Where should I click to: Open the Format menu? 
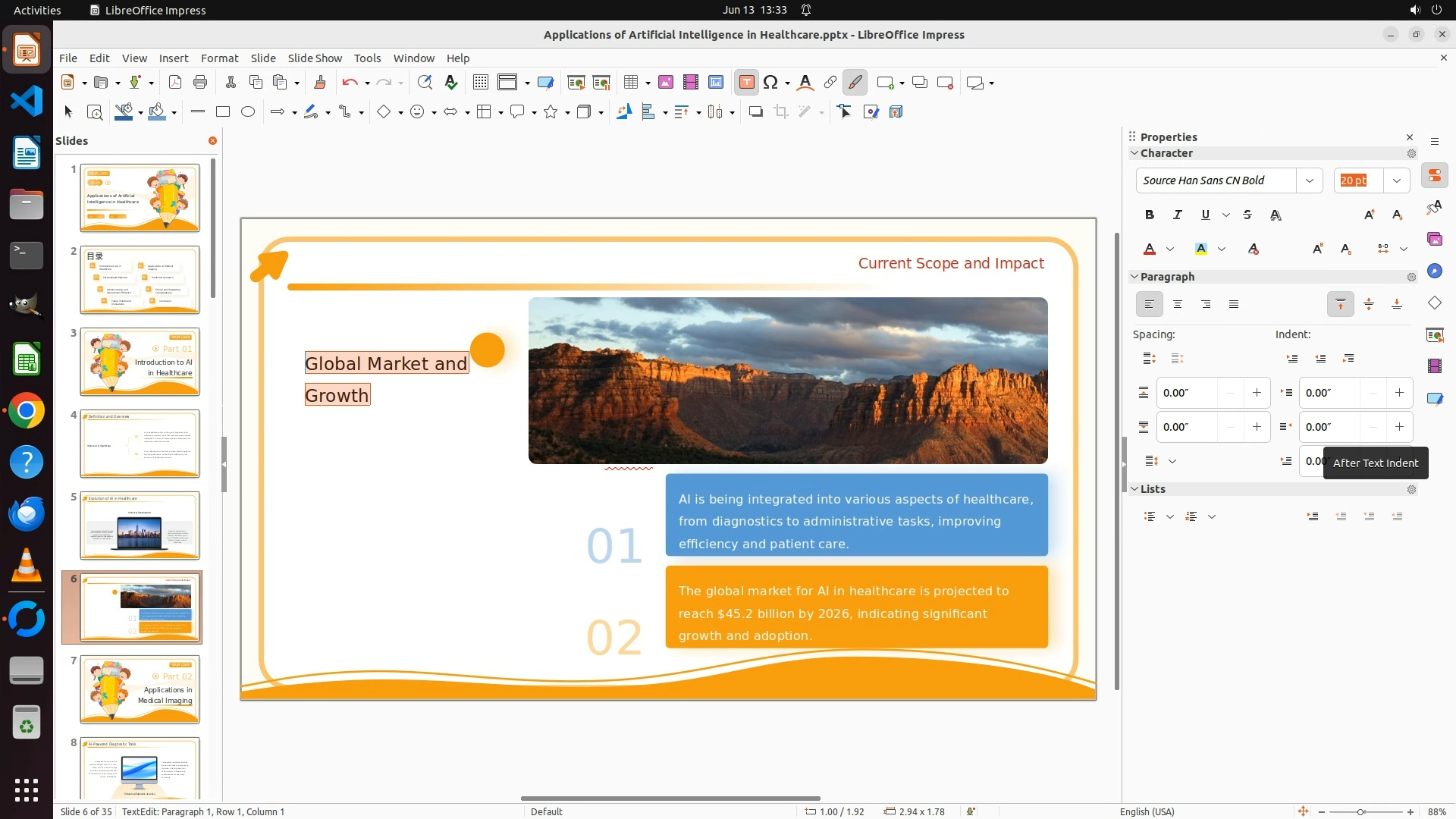(x=219, y=58)
